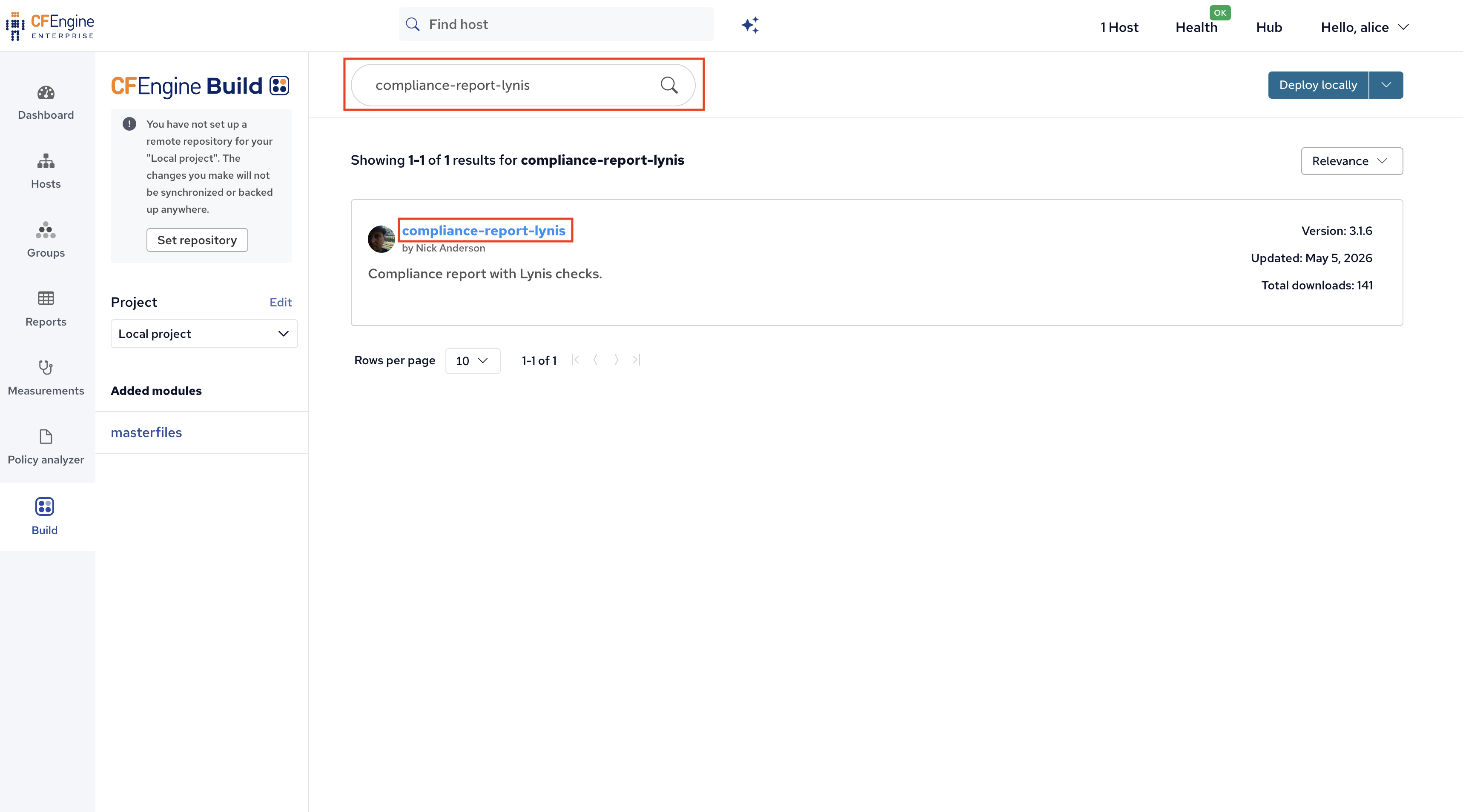Open the Groups sidebar icon

pos(46,230)
